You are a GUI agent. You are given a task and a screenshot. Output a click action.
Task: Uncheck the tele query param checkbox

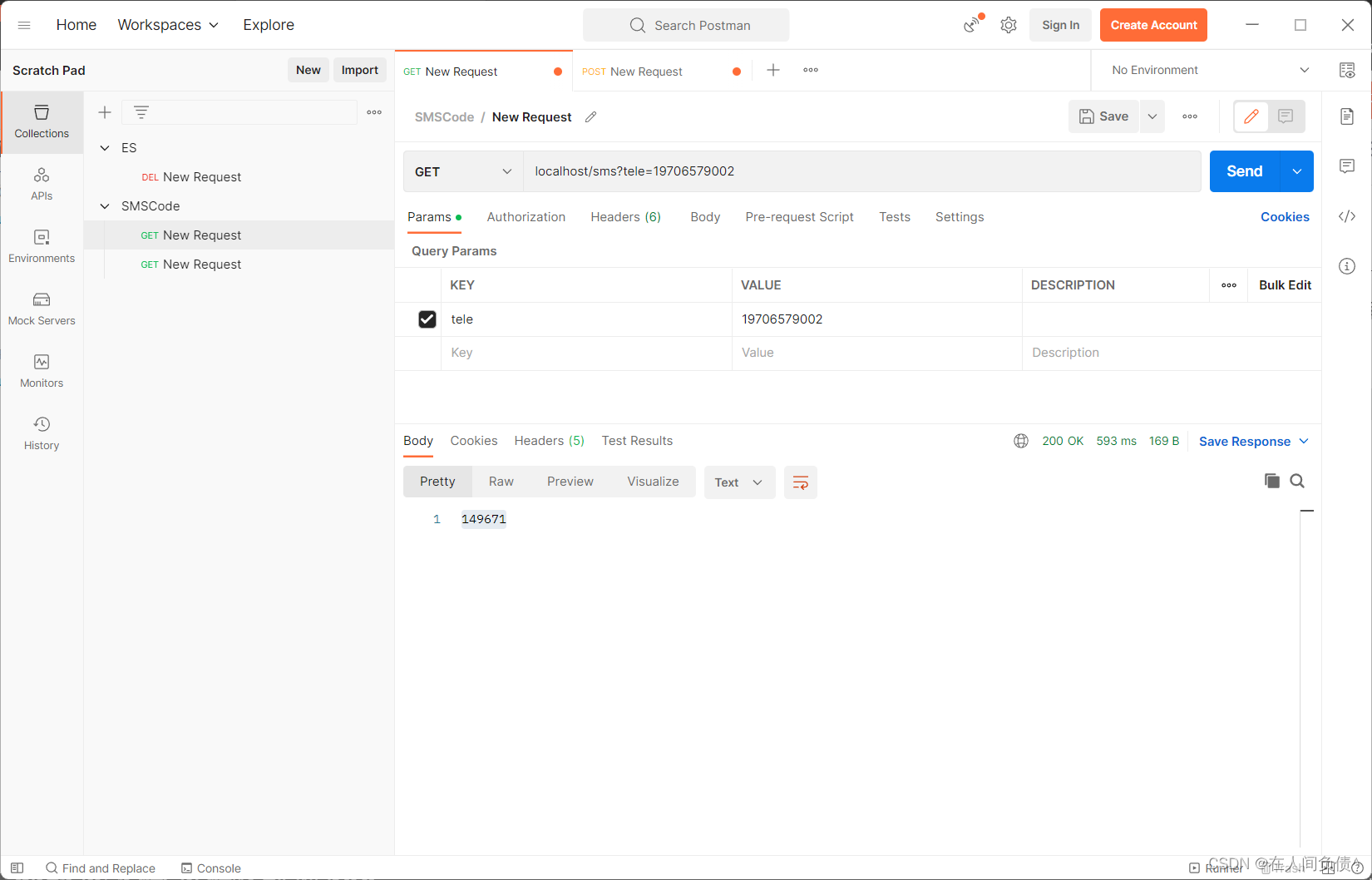tap(427, 319)
